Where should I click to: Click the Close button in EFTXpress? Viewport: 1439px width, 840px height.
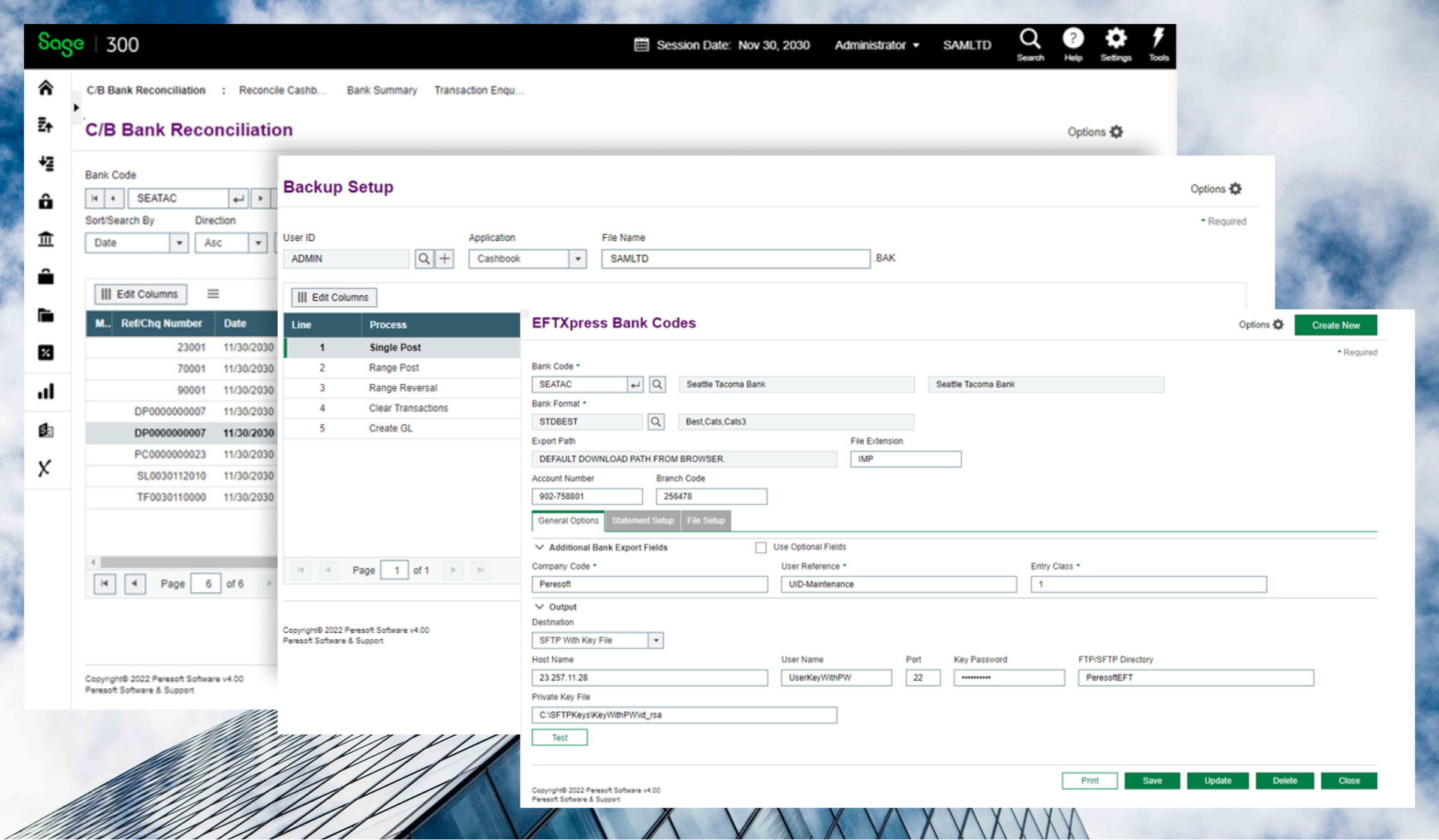[1349, 781]
